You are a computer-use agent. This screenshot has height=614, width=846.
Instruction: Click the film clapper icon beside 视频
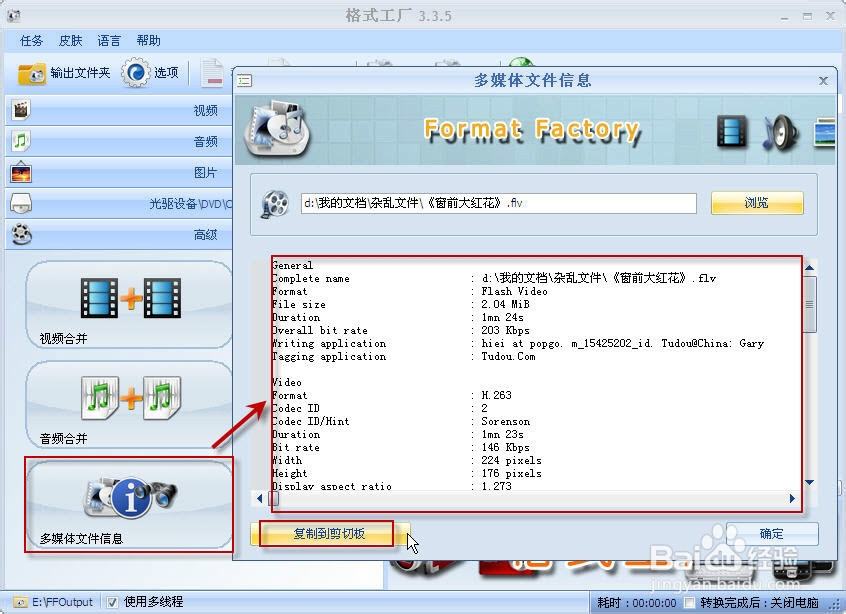point(21,110)
